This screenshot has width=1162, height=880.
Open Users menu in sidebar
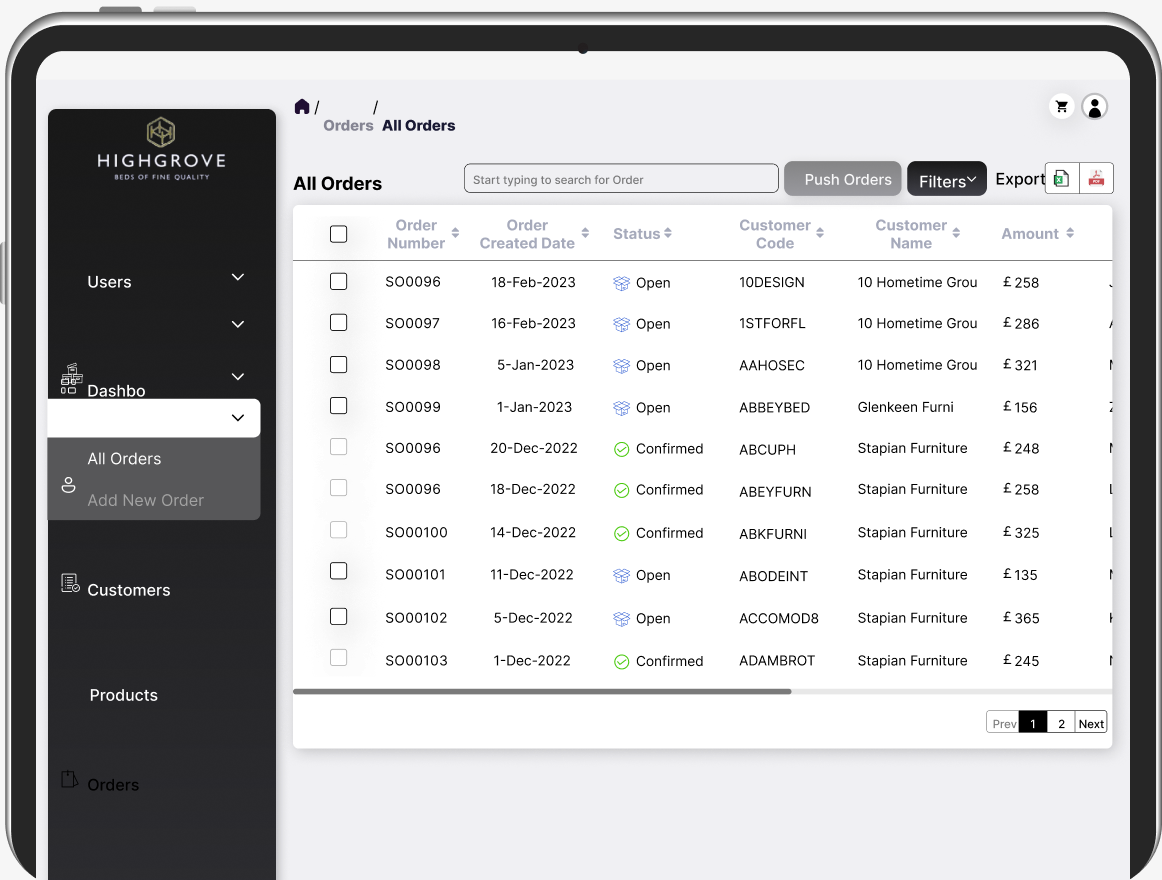point(109,282)
